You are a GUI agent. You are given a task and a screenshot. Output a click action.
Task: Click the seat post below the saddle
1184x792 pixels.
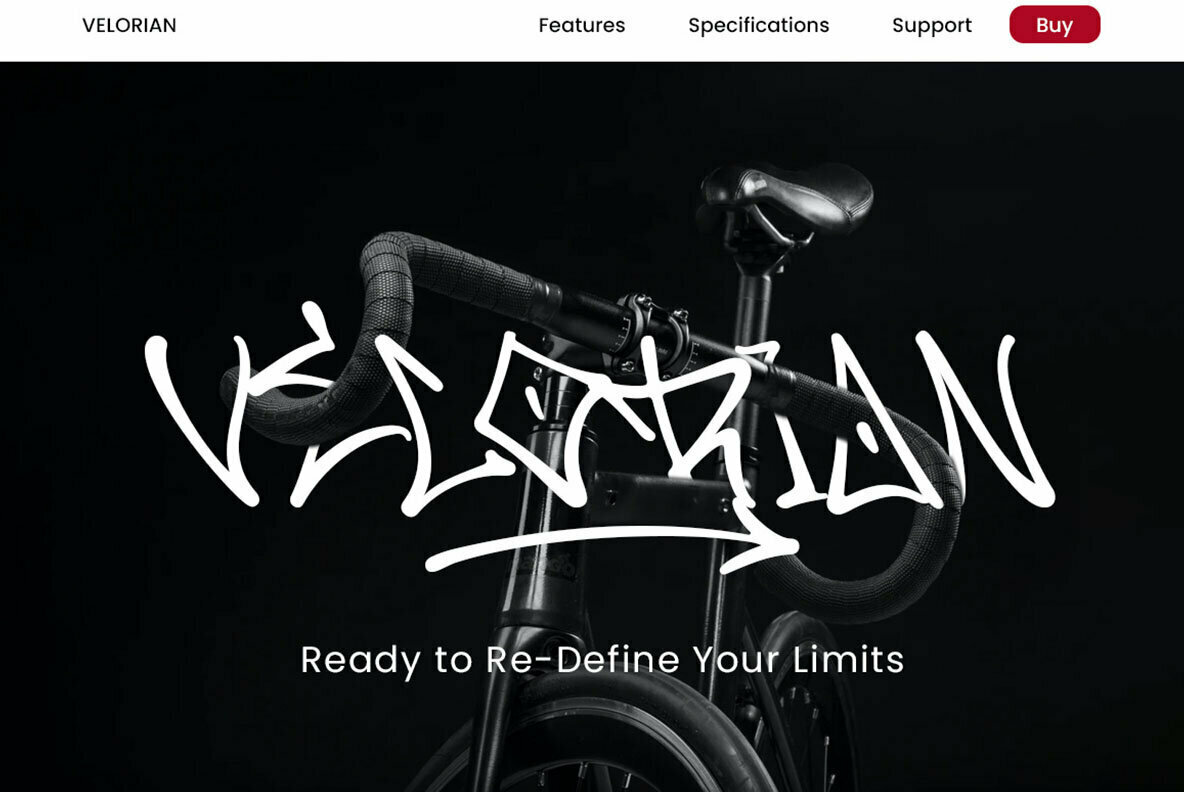753,302
